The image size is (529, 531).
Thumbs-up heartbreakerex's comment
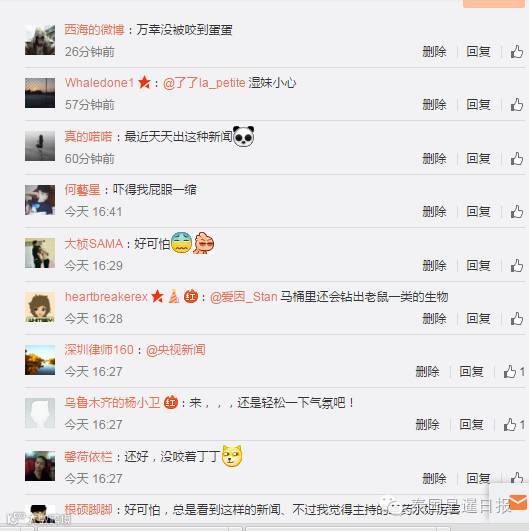click(x=516, y=319)
